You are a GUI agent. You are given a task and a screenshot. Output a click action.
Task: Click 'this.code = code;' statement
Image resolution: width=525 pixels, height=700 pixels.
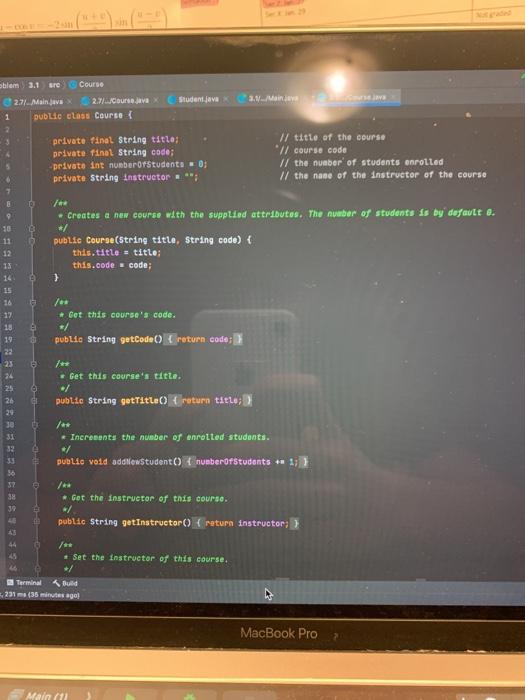112,265
